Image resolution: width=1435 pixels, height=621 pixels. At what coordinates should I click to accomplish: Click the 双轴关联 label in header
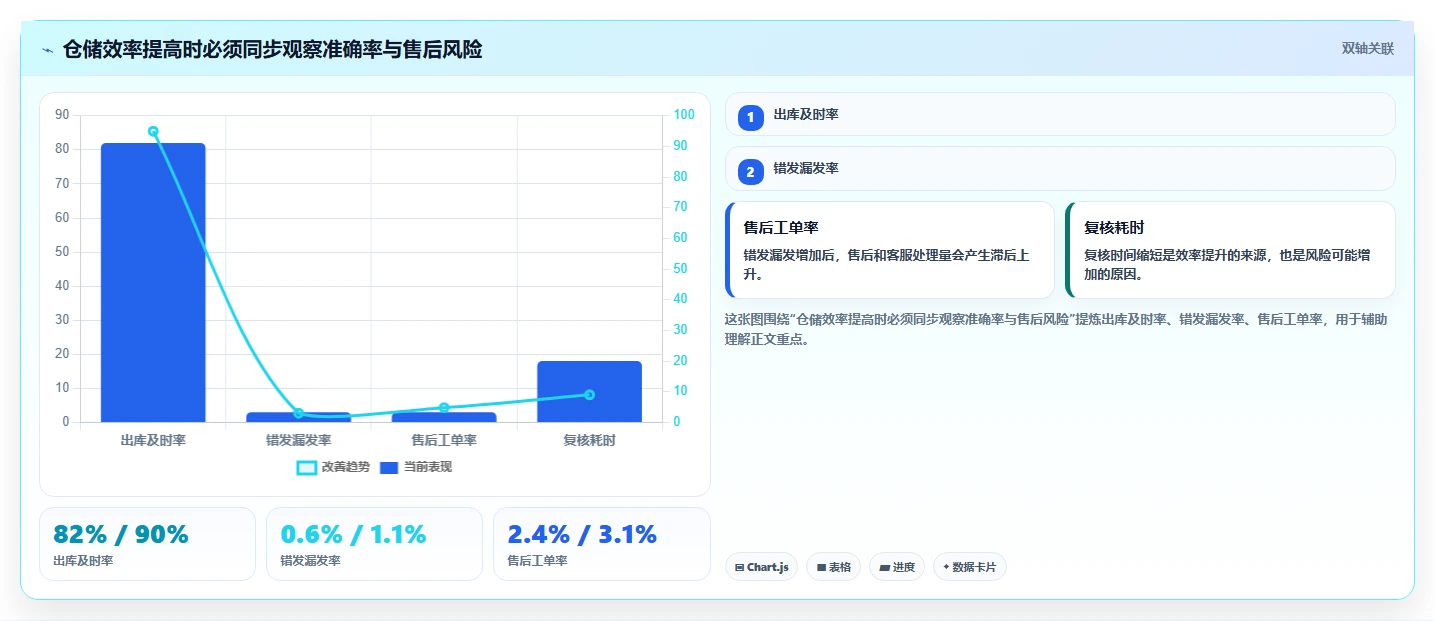click(1367, 49)
